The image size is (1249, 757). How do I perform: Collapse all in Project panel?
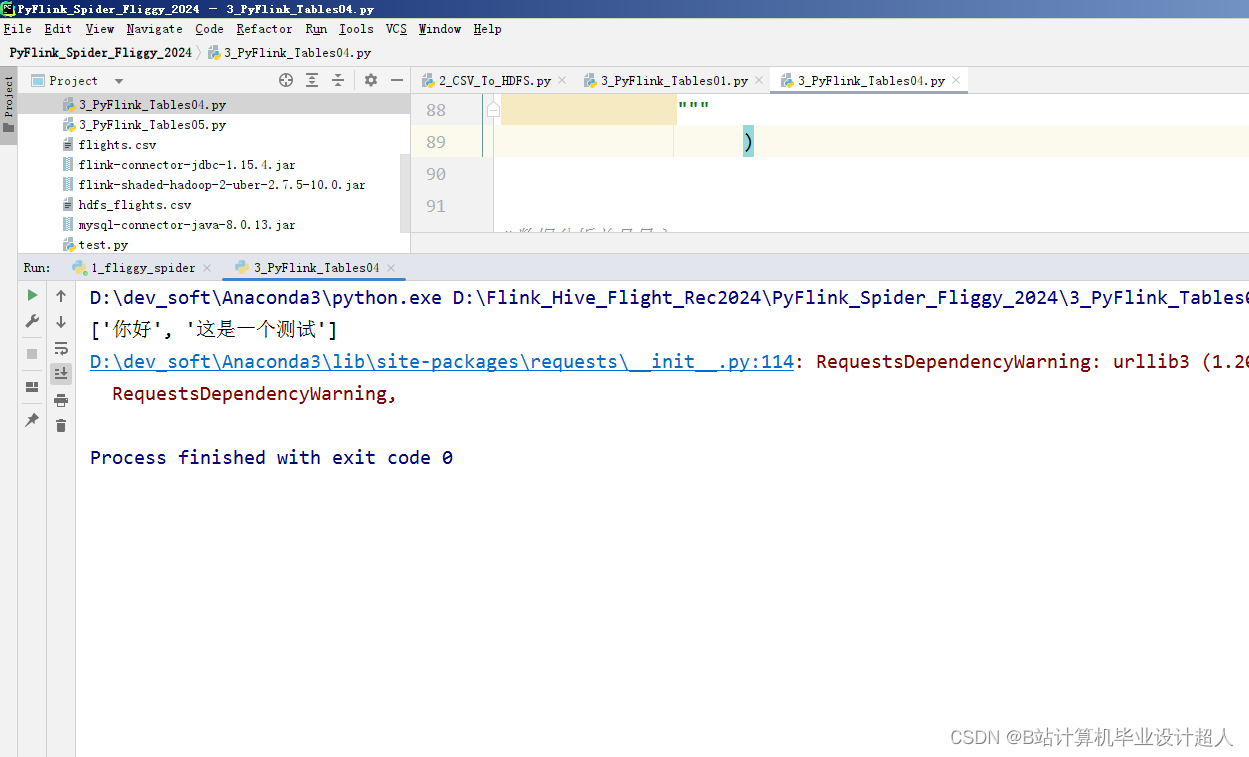338,80
